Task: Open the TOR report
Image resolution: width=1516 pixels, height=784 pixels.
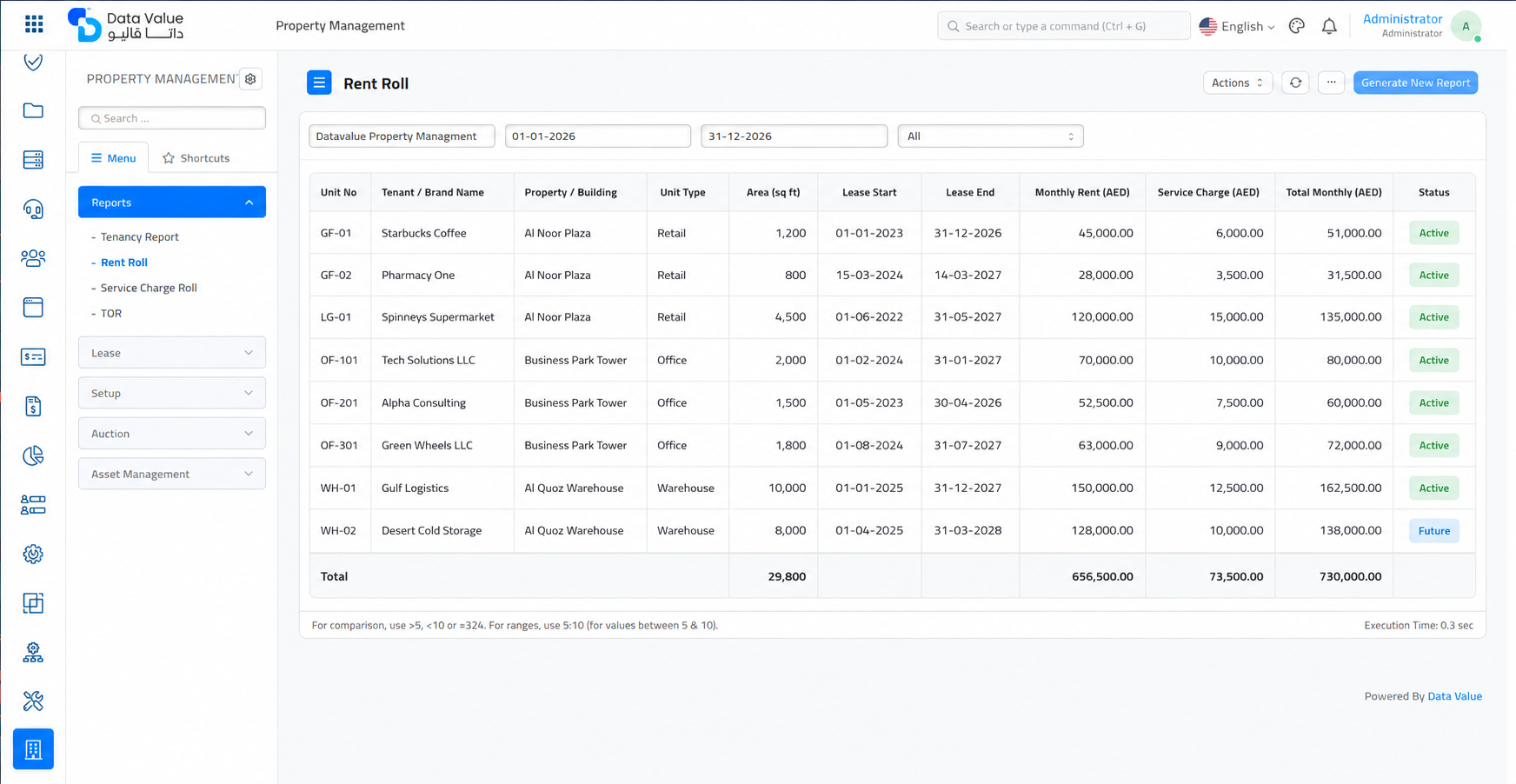Action: pos(110,313)
